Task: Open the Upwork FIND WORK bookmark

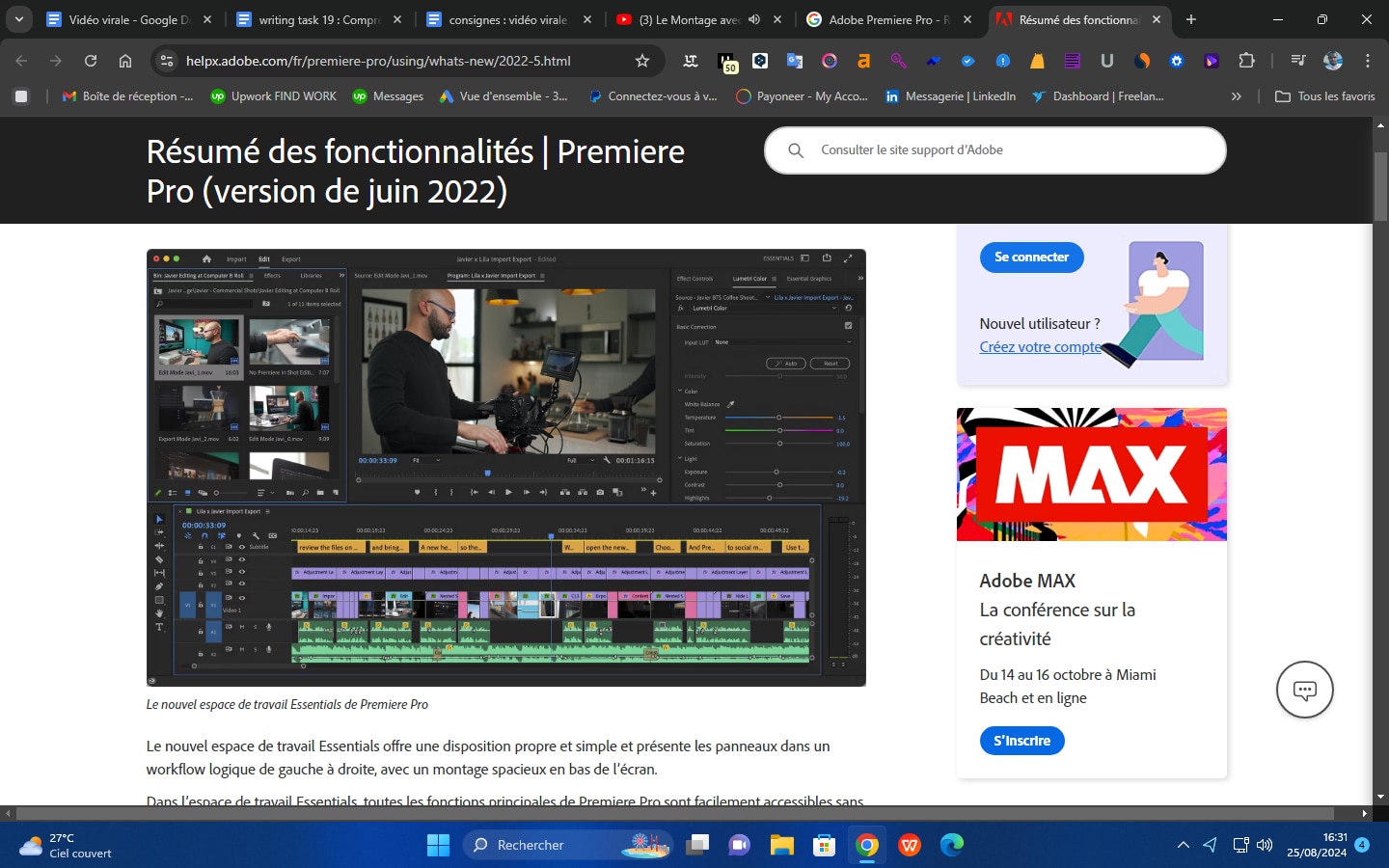Action: (274, 96)
